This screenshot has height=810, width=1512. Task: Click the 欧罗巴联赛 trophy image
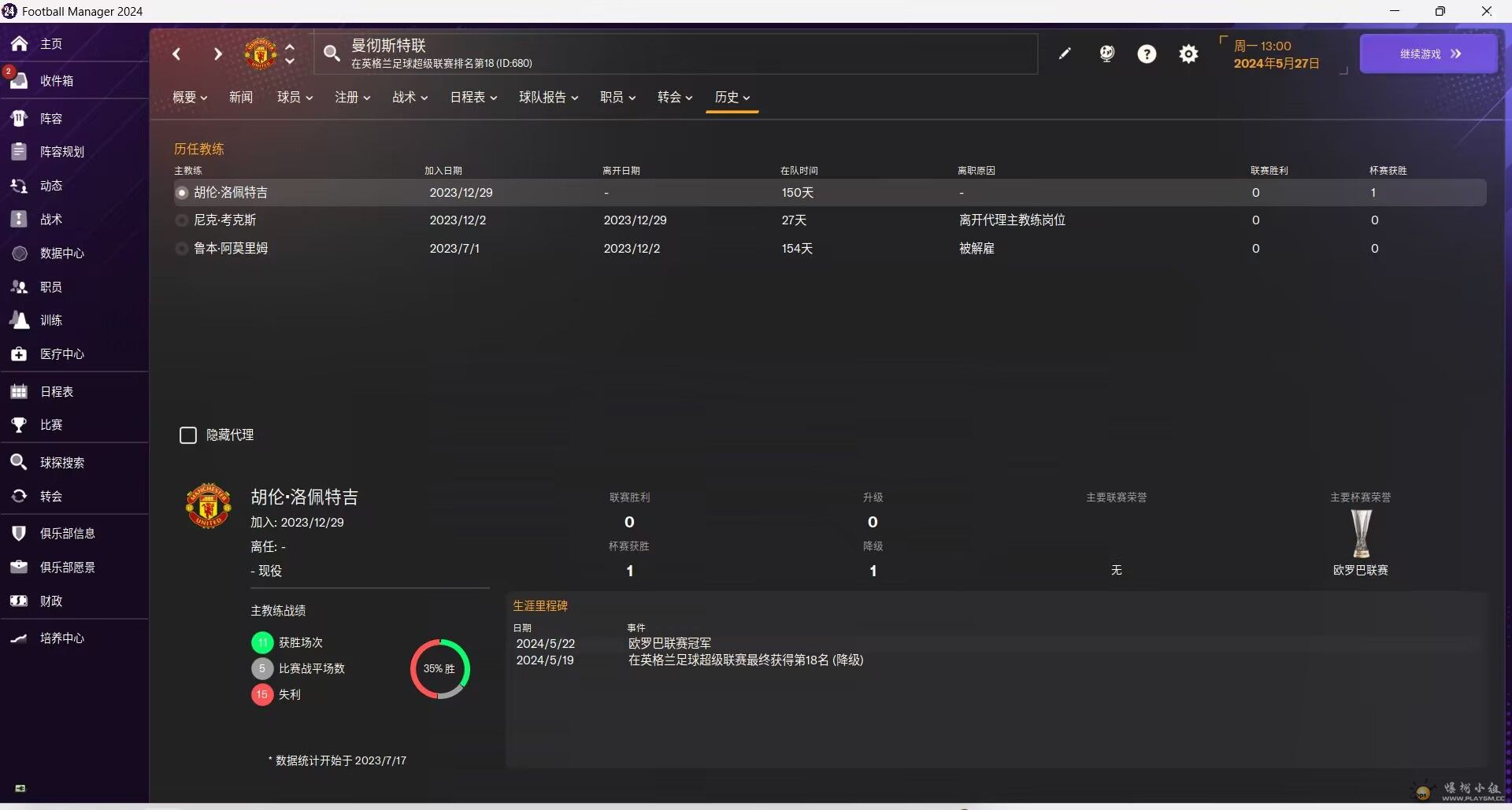coord(1361,534)
